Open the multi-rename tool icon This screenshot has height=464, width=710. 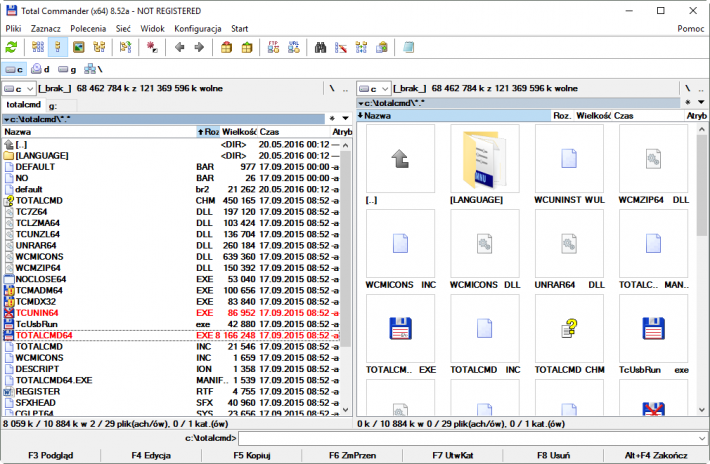(x=341, y=47)
